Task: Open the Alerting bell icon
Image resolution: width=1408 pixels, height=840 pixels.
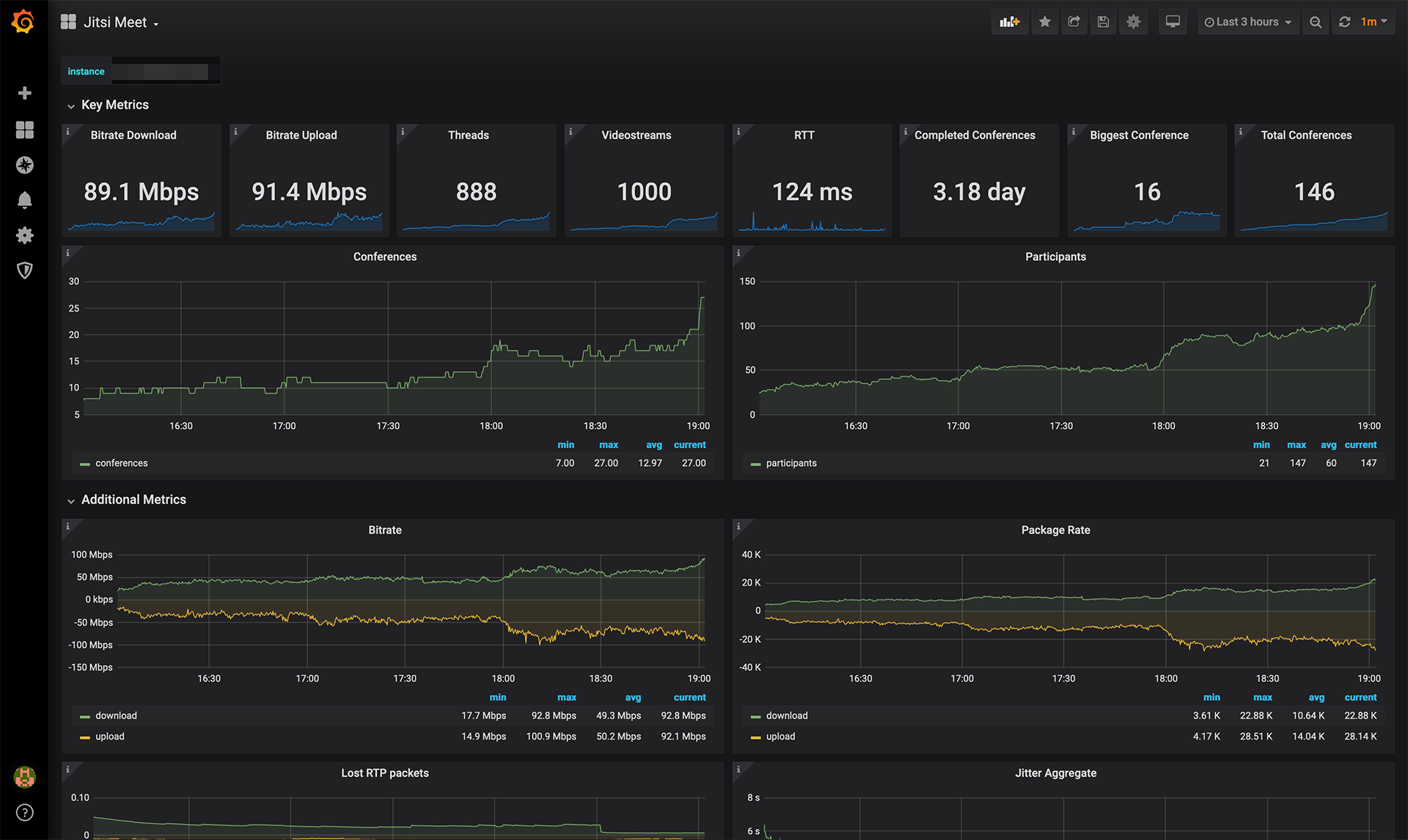Action: click(x=25, y=200)
